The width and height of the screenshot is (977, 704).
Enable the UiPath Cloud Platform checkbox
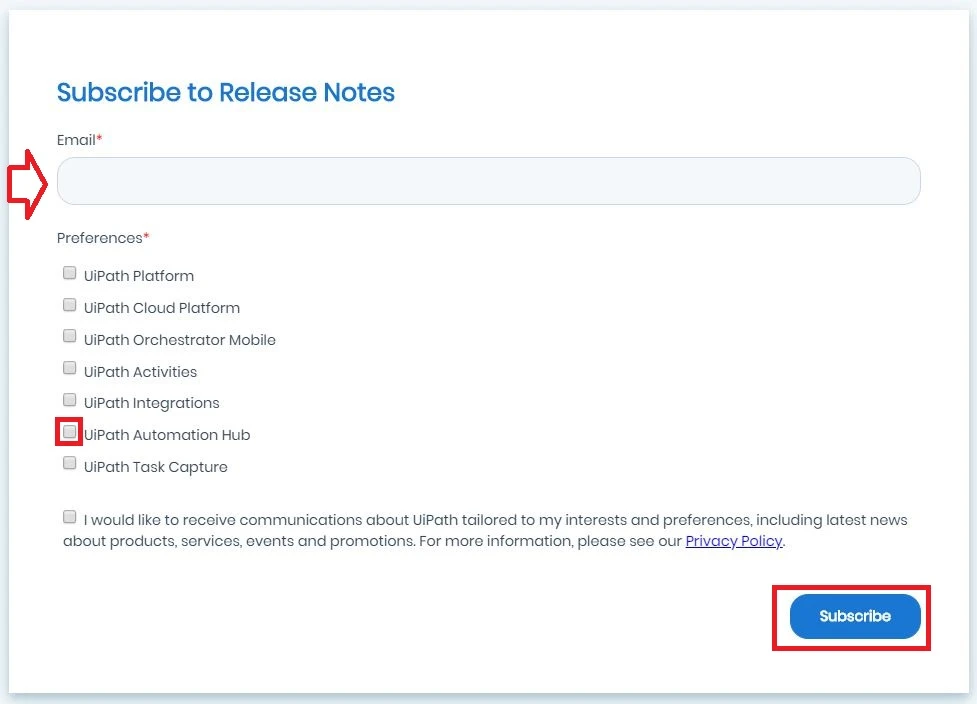click(70, 305)
